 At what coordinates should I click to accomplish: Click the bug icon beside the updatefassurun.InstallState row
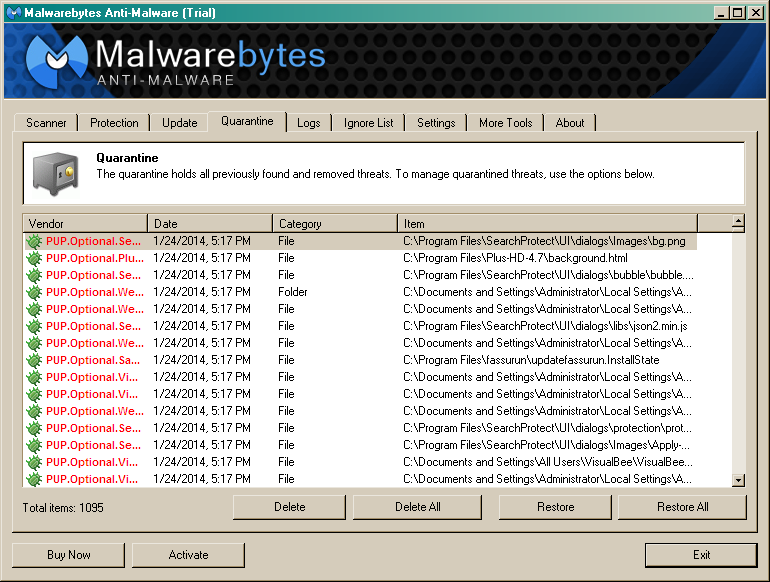pos(34,360)
